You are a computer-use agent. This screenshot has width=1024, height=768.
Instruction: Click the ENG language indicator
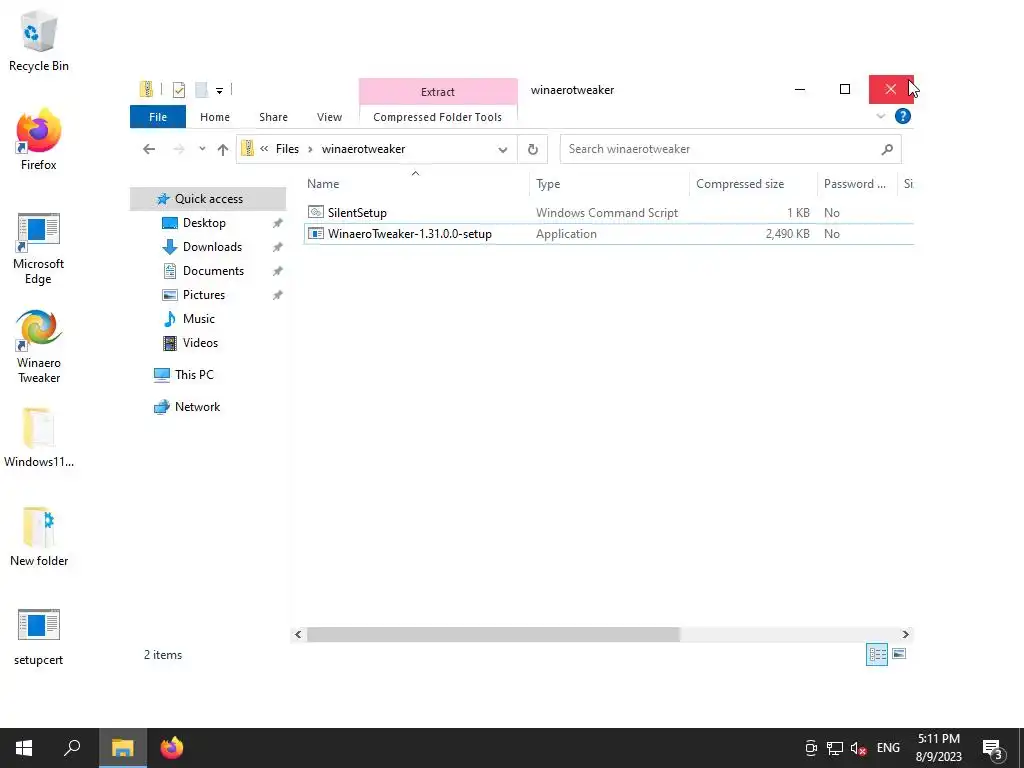pyautogui.click(x=888, y=748)
